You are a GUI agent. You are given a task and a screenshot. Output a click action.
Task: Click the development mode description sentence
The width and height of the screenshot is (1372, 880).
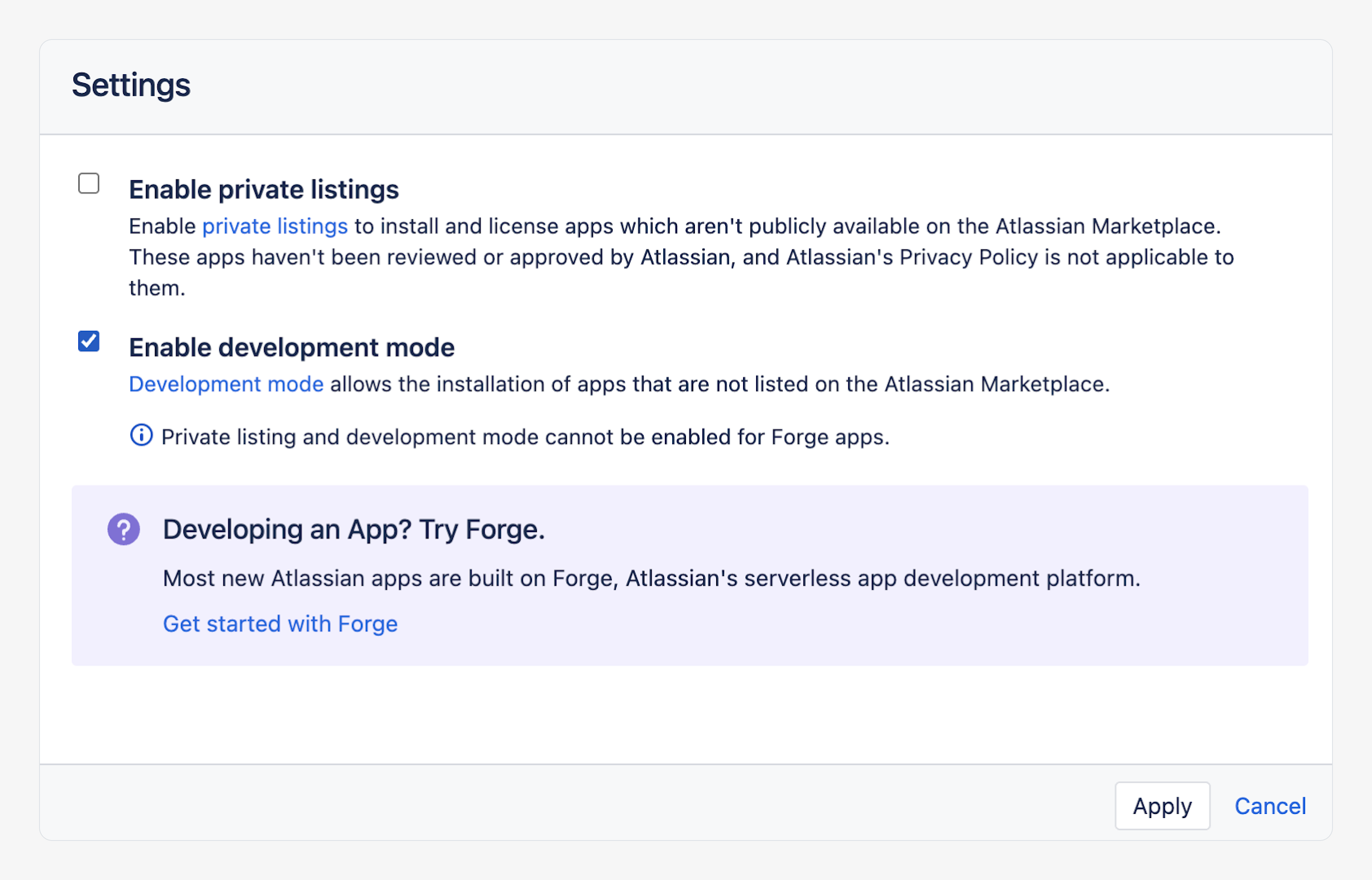720,384
